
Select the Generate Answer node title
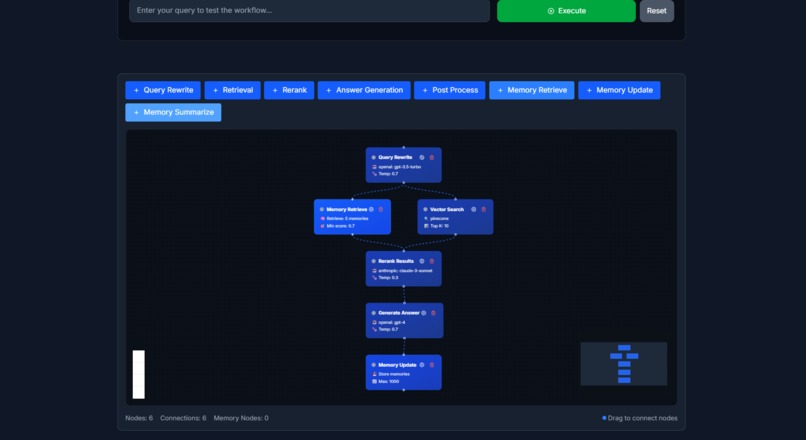coord(399,313)
